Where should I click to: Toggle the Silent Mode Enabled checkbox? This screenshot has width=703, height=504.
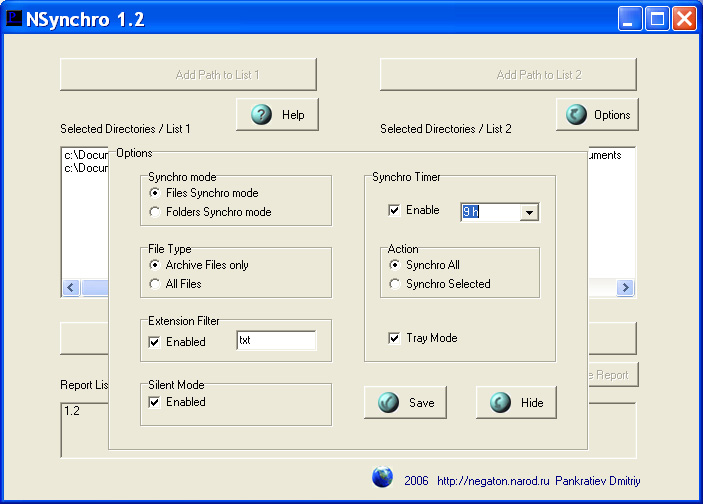[x=154, y=402]
